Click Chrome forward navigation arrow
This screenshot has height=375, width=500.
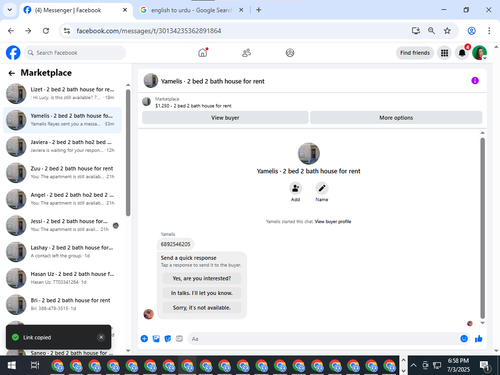pyautogui.click(x=28, y=31)
